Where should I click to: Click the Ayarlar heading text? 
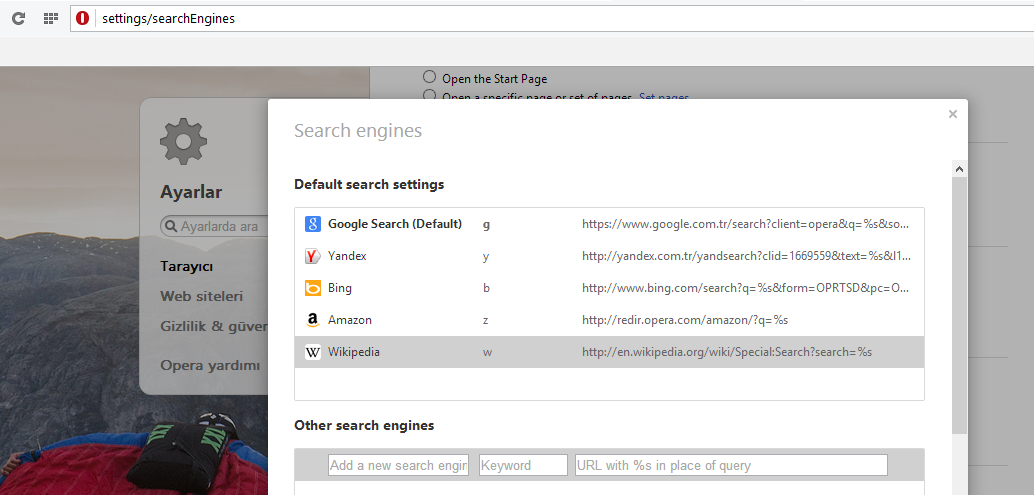(x=191, y=192)
